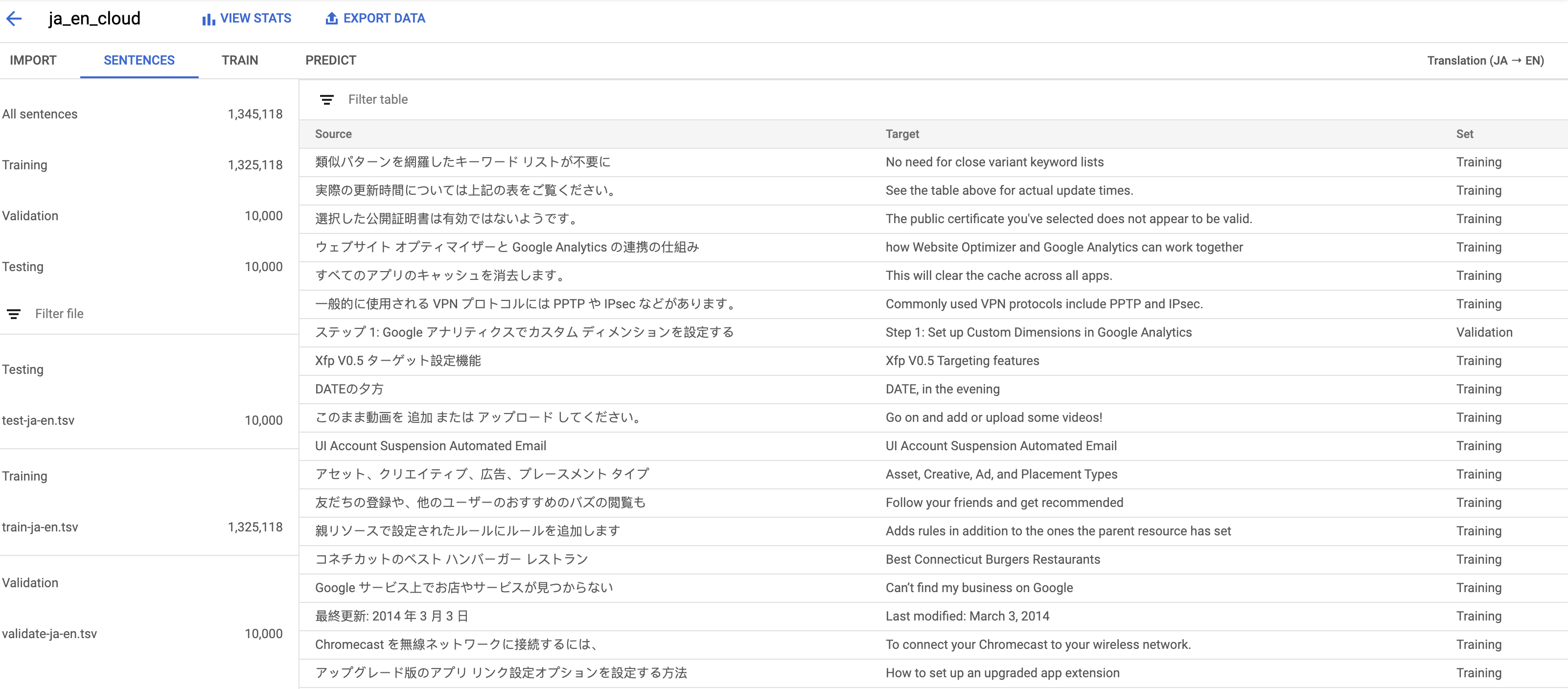The image size is (1568, 689).
Task: Open the PREDICT tab
Action: (330, 60)
